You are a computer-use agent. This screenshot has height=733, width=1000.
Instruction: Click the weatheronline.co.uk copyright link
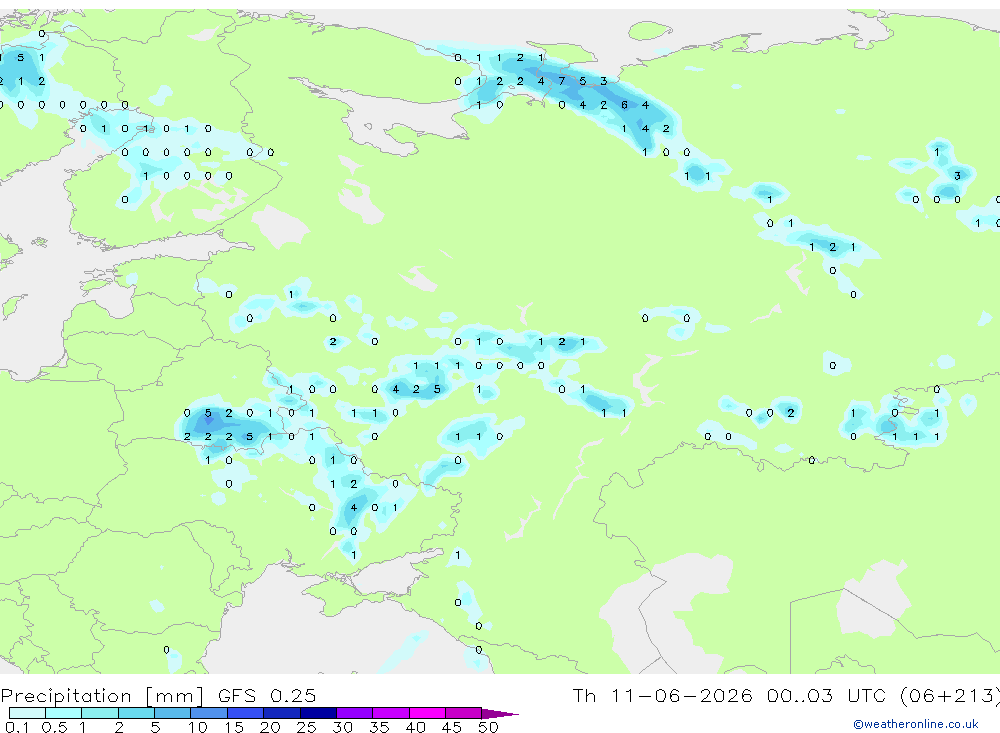click(916, 724)
